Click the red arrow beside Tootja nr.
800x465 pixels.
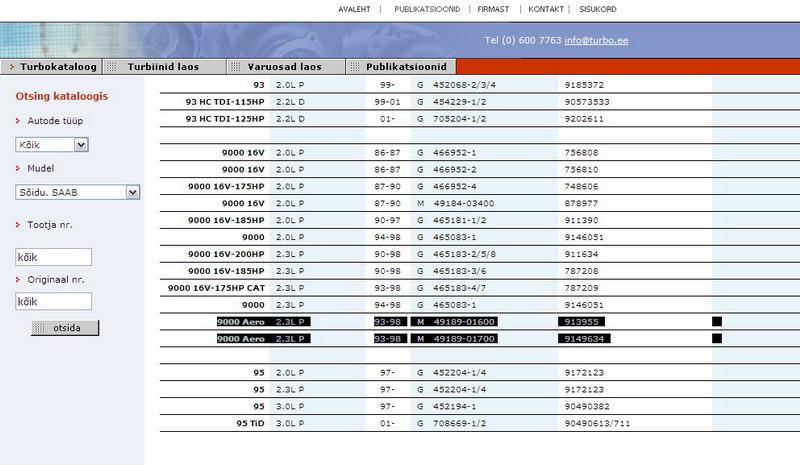[18, 225]
